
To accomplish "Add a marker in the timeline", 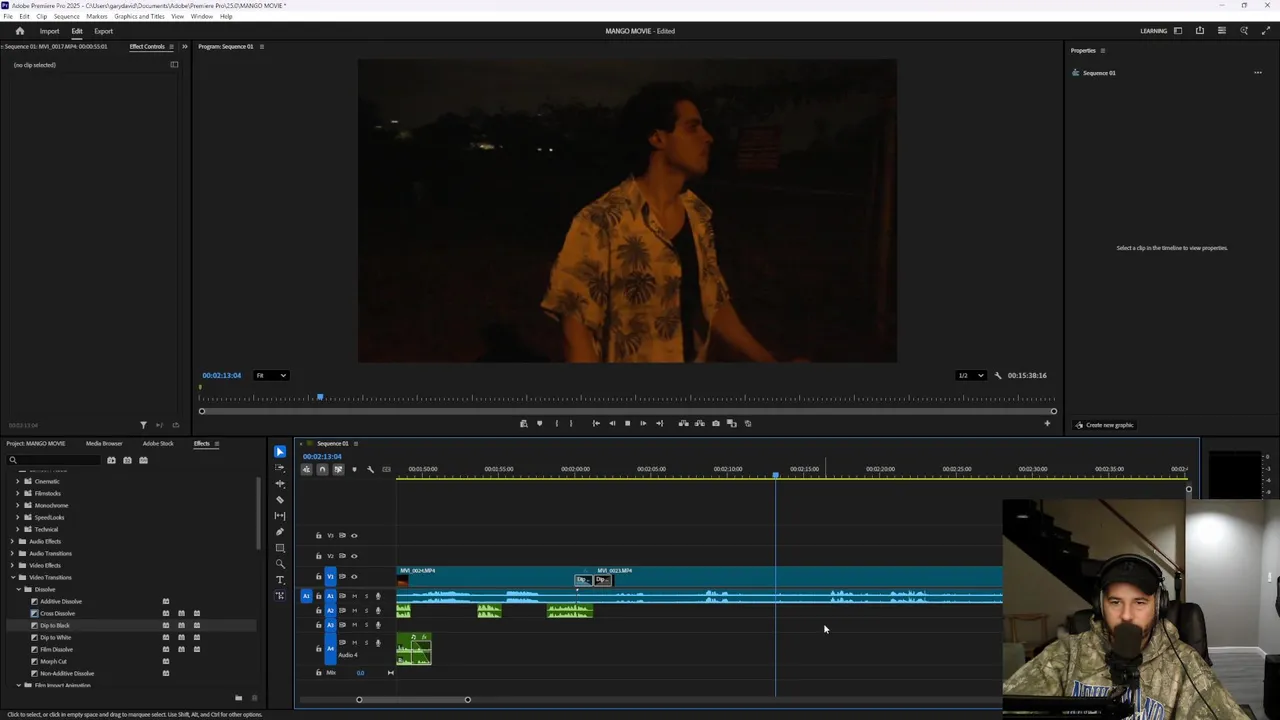I will point(354,469).
